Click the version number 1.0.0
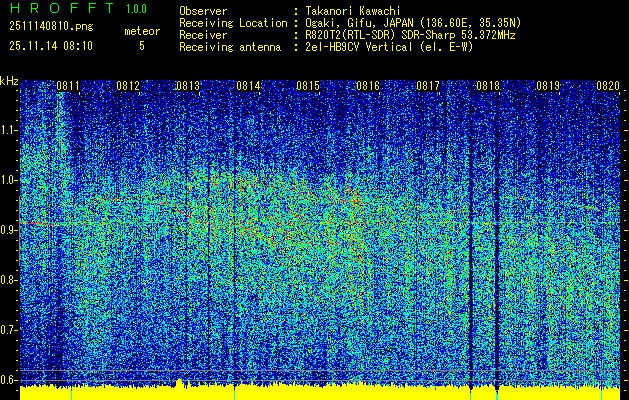Image resolution: width=629 pixels, height=400 pixels. 136,9
